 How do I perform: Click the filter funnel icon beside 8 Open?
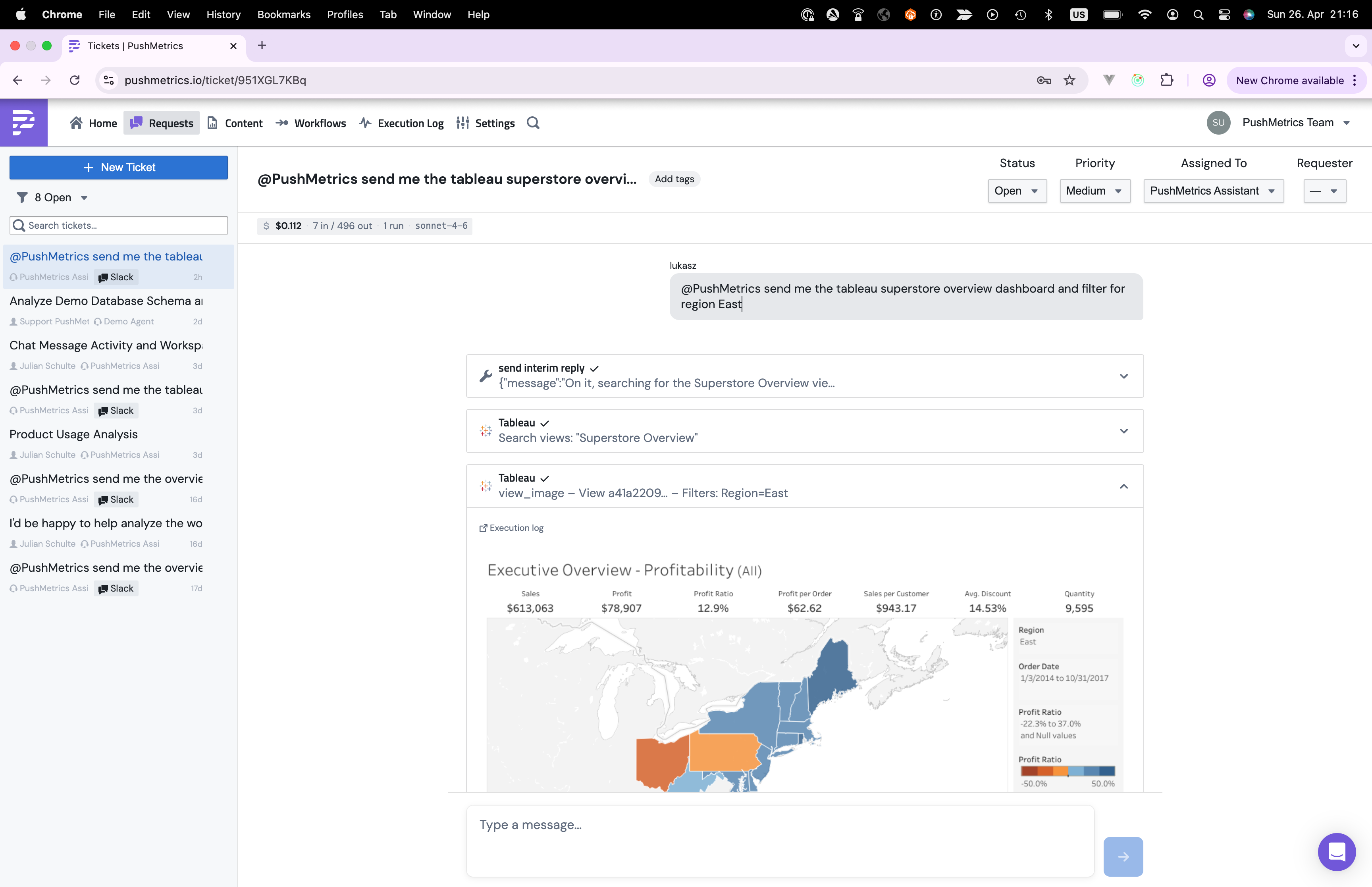(22, 198)
